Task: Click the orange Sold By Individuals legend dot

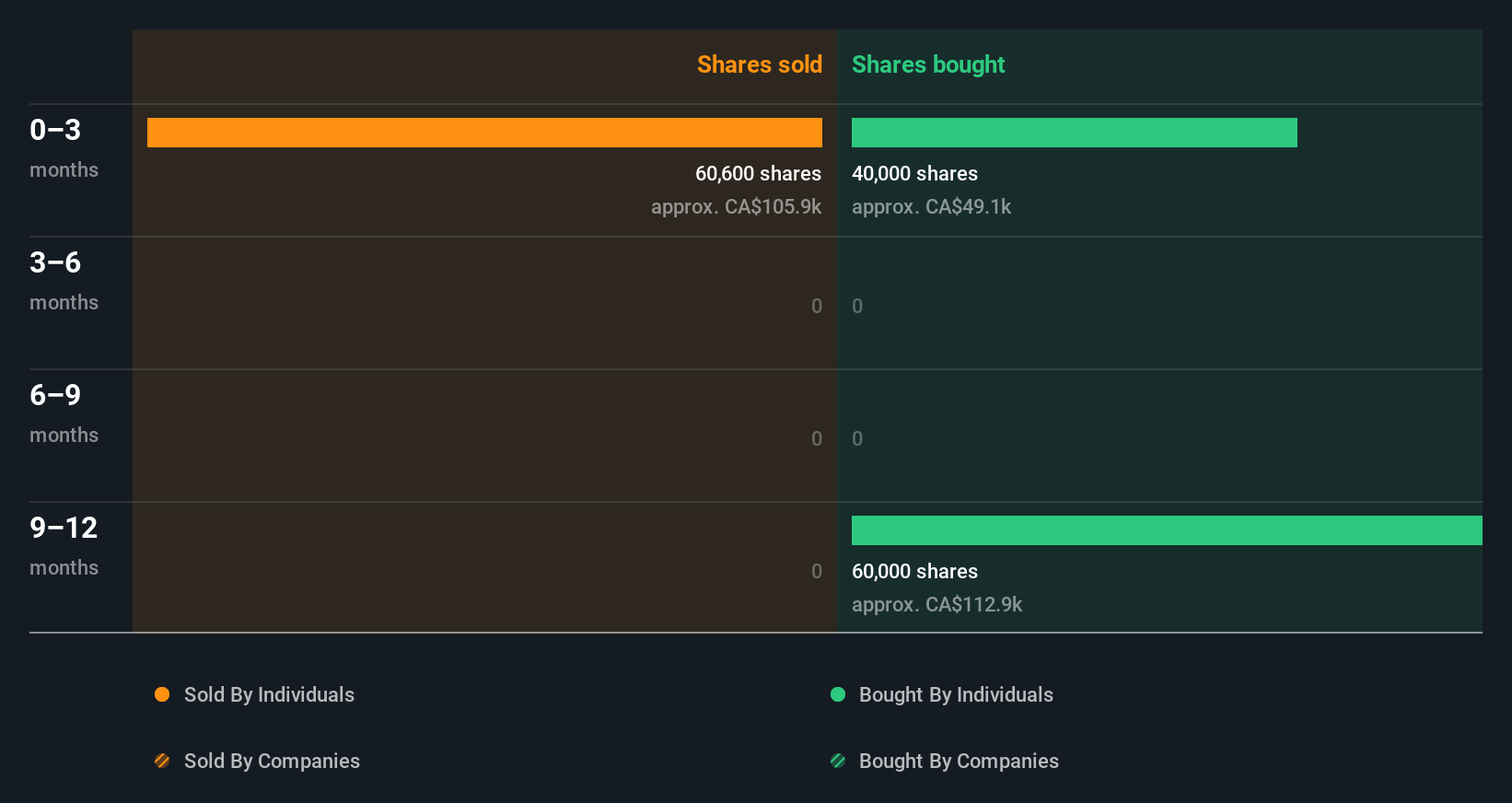Action: click(162, 694)
